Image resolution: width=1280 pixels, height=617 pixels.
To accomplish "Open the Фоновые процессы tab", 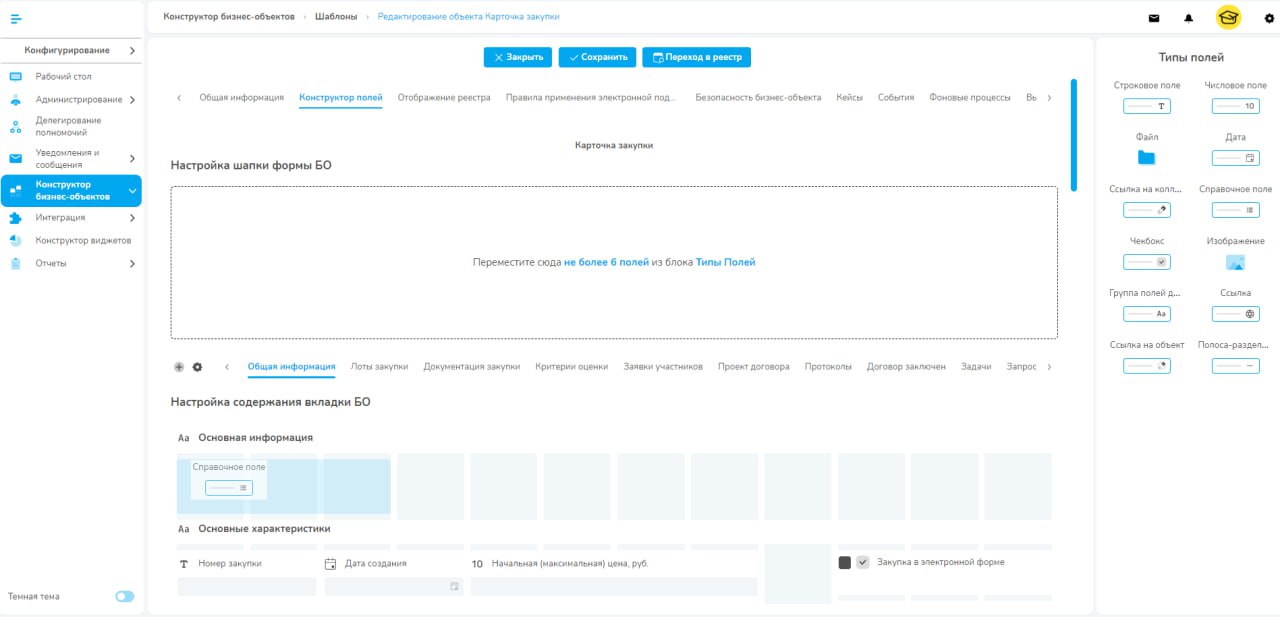I will click(970, 97).
